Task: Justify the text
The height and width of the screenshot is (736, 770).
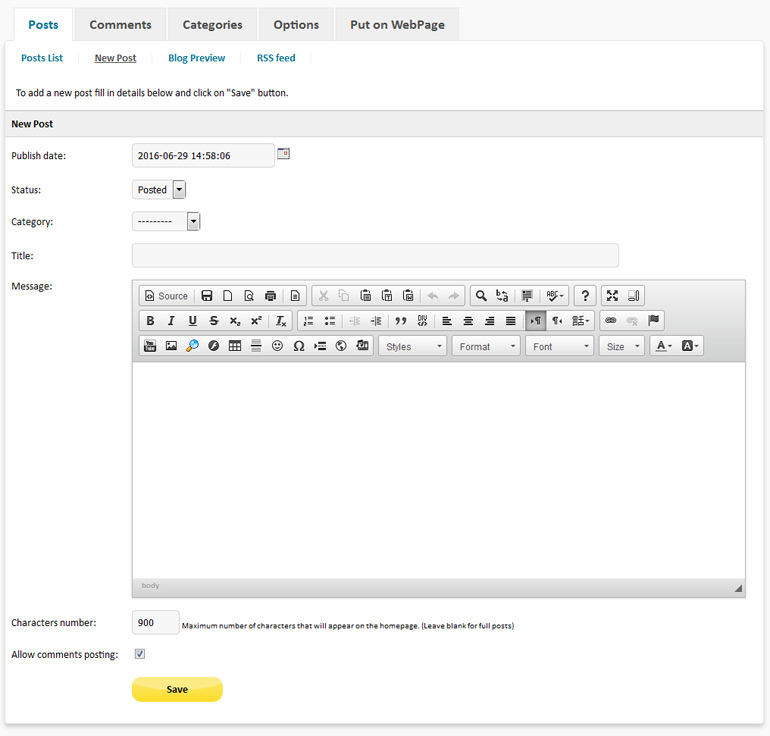Action: click(511, 321)
